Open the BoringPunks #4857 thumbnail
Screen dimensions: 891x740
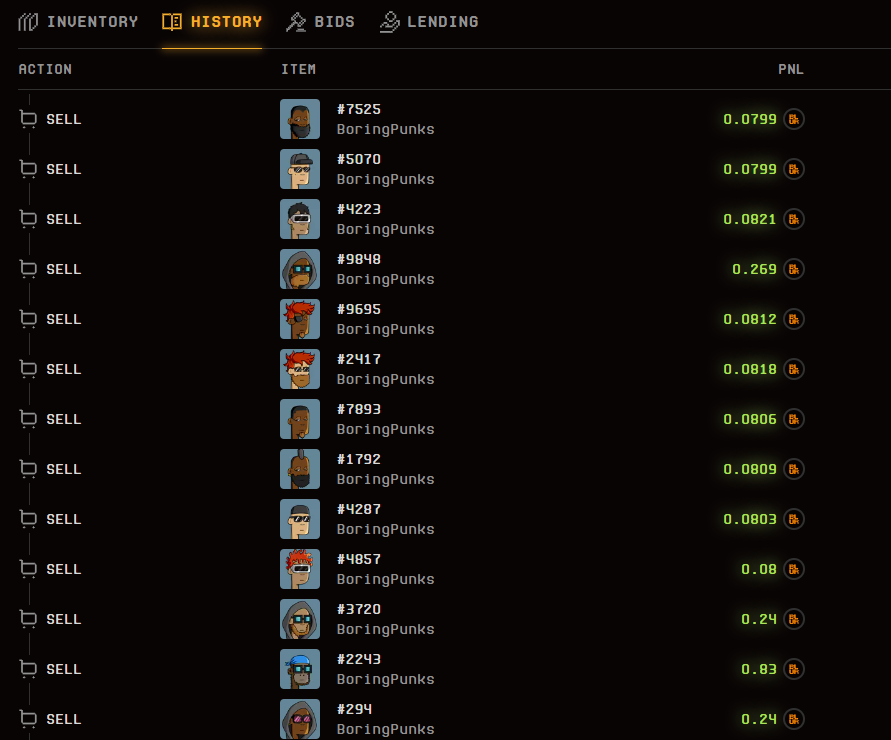coord(300,569)
